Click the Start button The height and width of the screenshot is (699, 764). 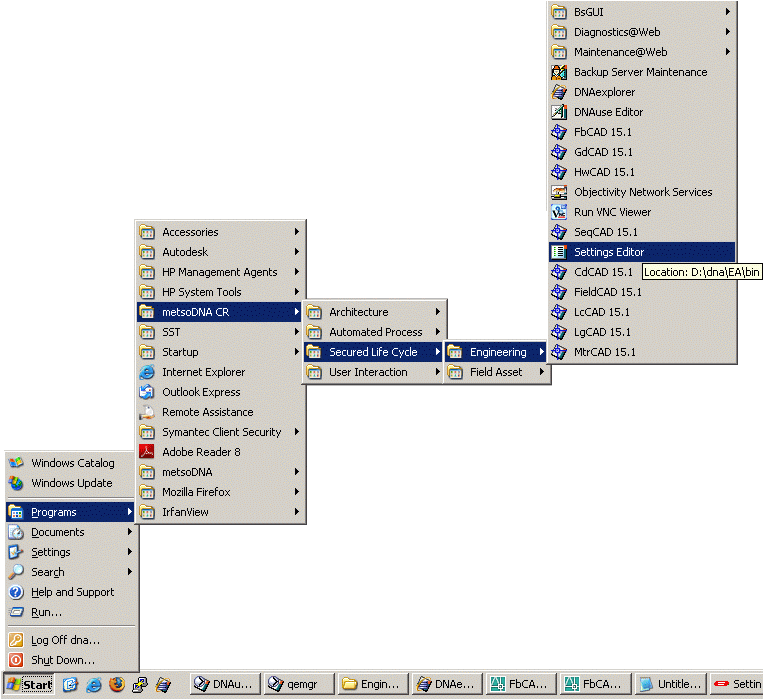tap(29, 684)
